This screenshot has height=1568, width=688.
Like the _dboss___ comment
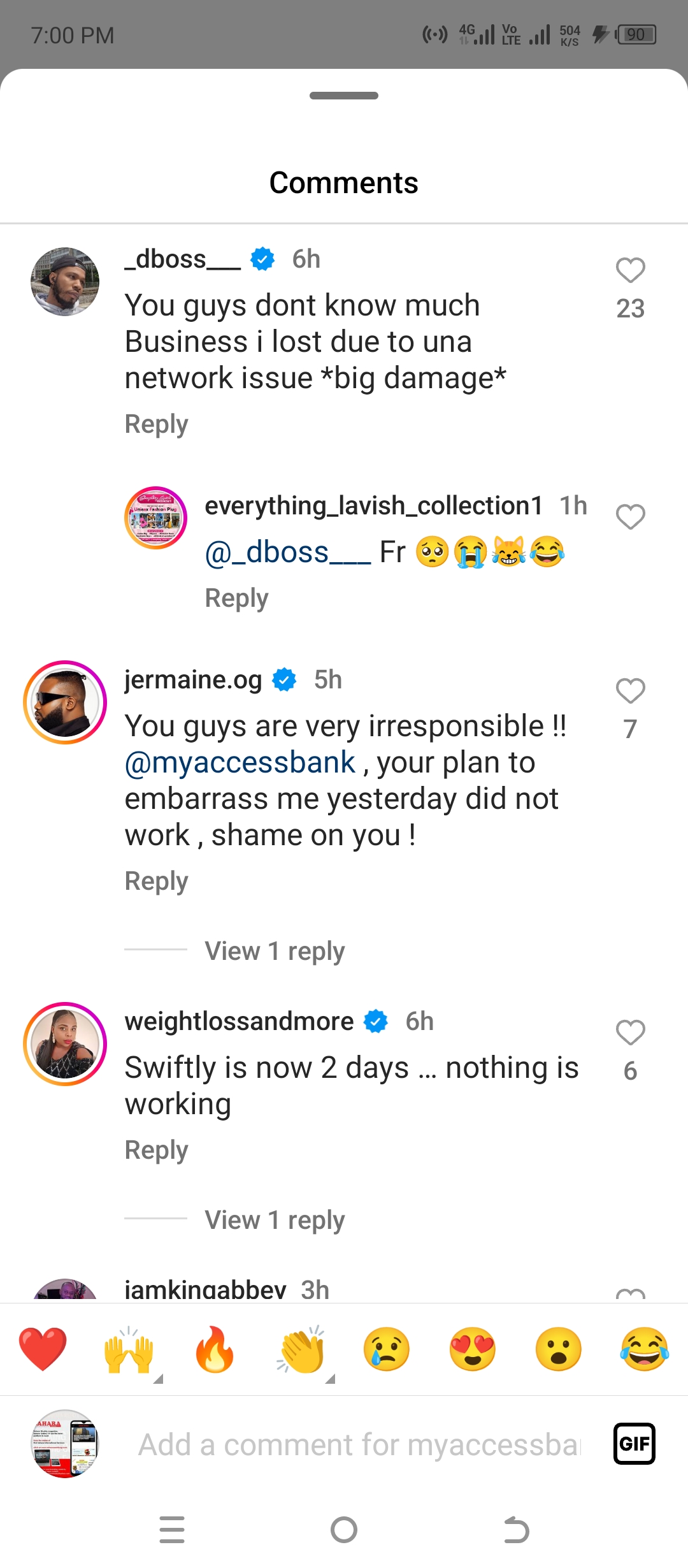point(631,270)
